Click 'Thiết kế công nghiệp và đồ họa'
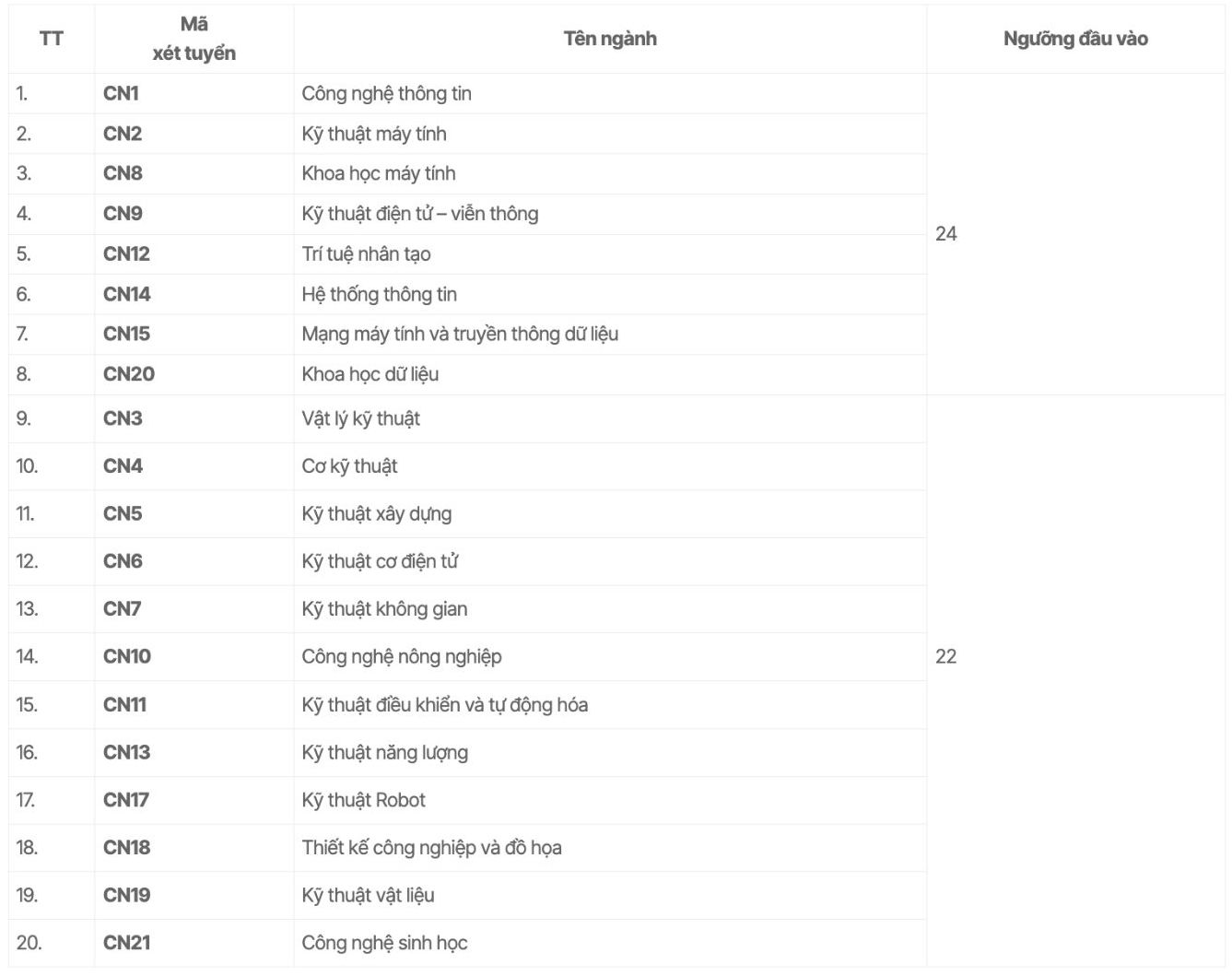Screen dimensions: 1232x976 431,848
